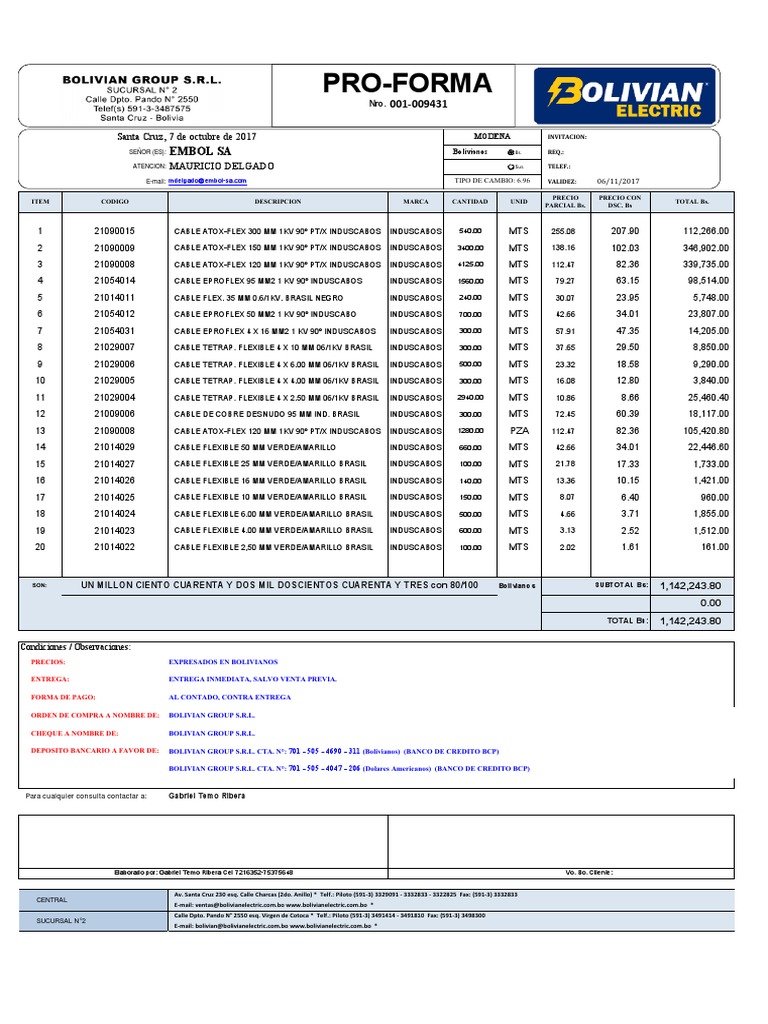
Task: Click the CODIGO column header
Action: (115, 202)
